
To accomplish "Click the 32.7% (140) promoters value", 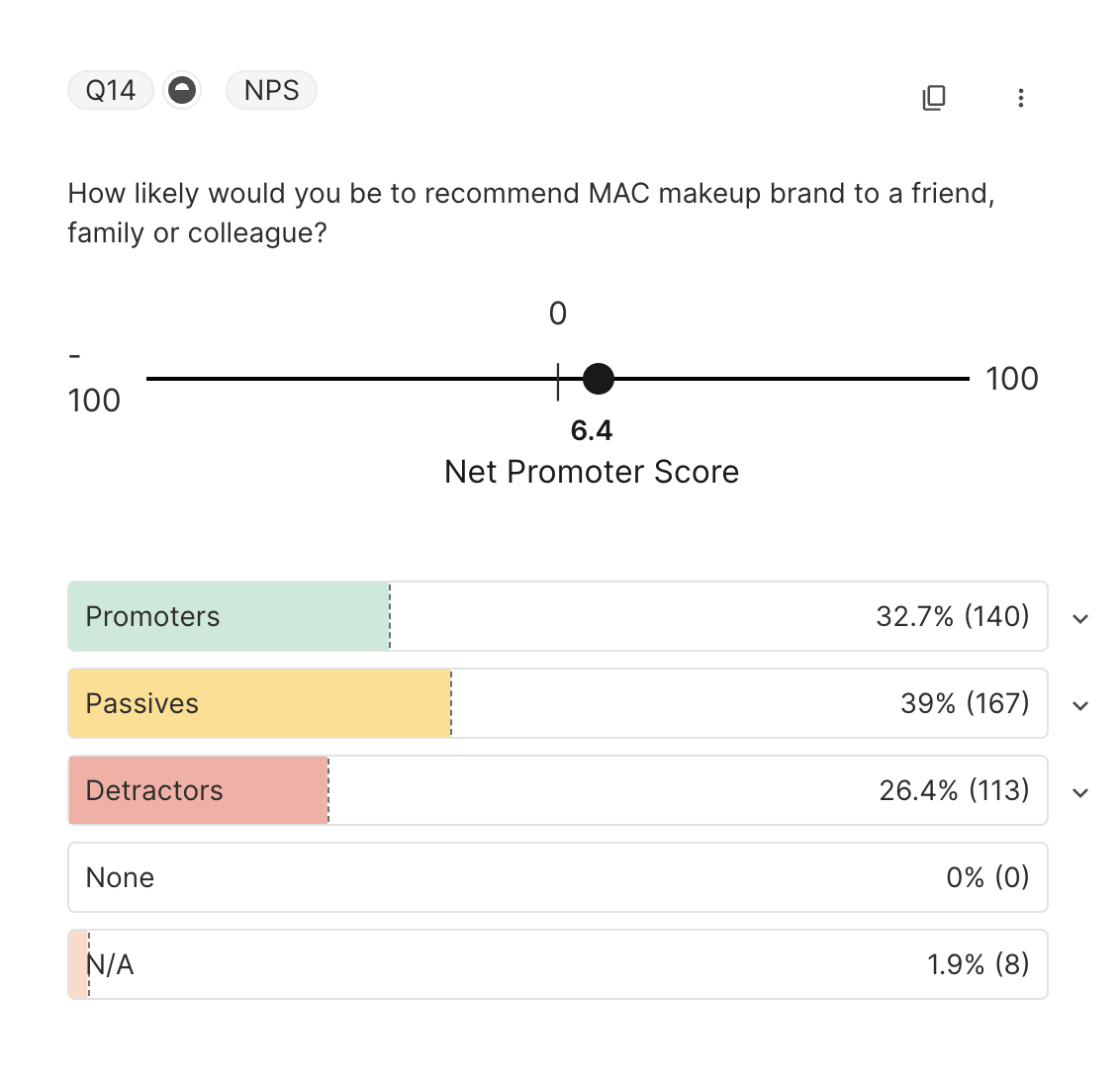I will 952,616.
